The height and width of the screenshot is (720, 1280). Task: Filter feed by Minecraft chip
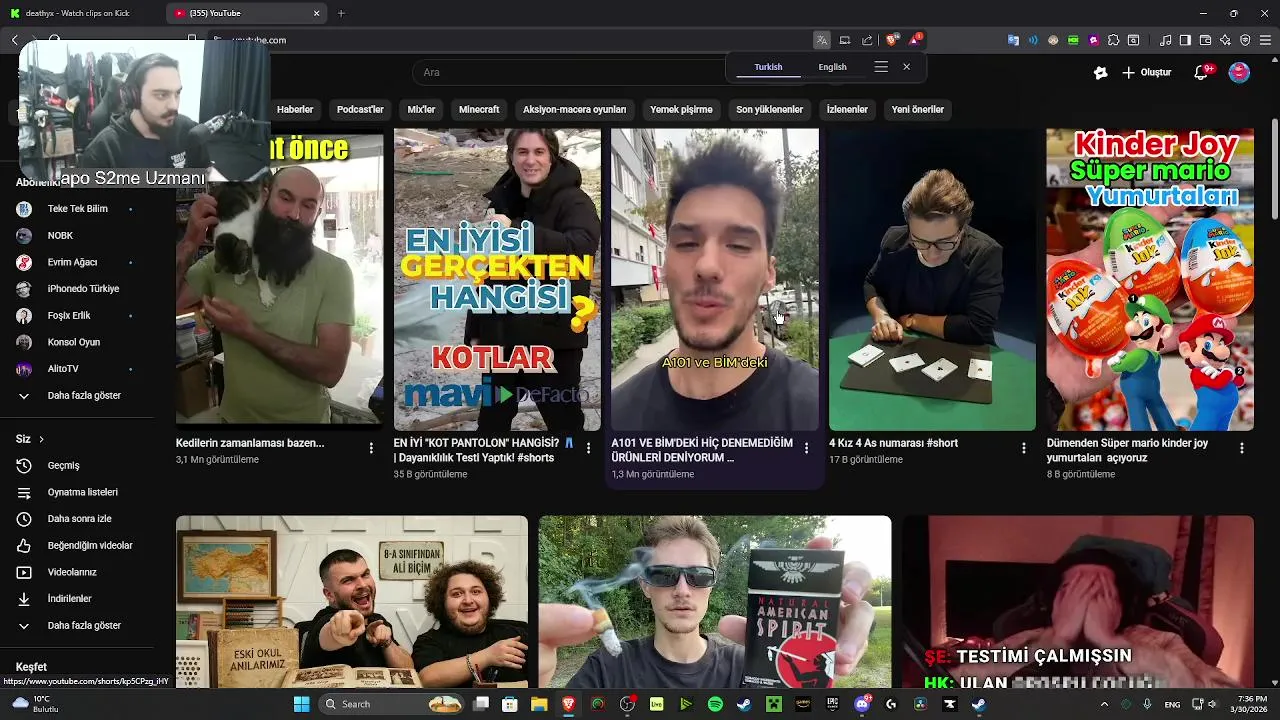(x=479, y=109)
